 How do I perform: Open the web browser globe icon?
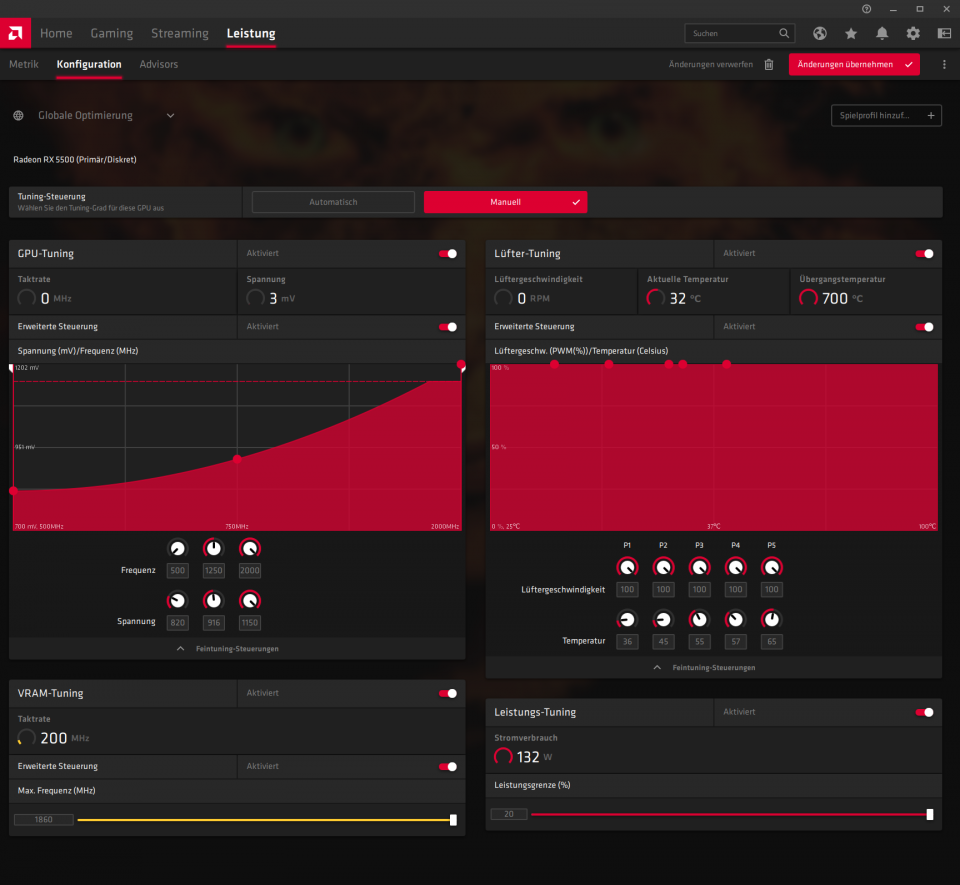[820, 34]
